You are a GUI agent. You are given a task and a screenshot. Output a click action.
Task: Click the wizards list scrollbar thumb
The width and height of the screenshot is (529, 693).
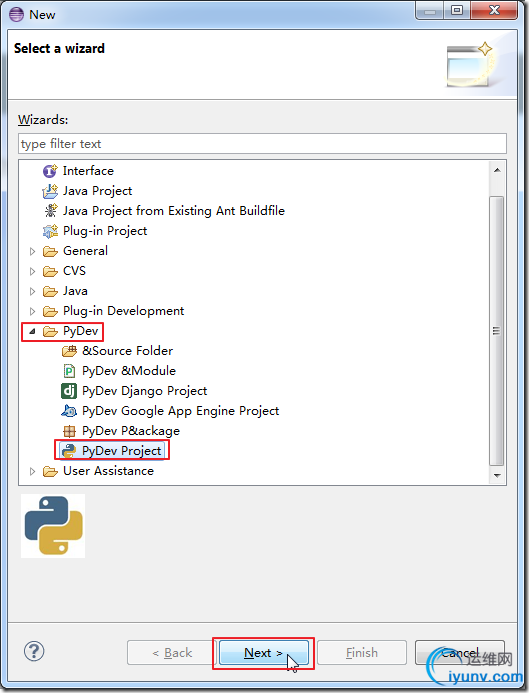pos(497,331)
